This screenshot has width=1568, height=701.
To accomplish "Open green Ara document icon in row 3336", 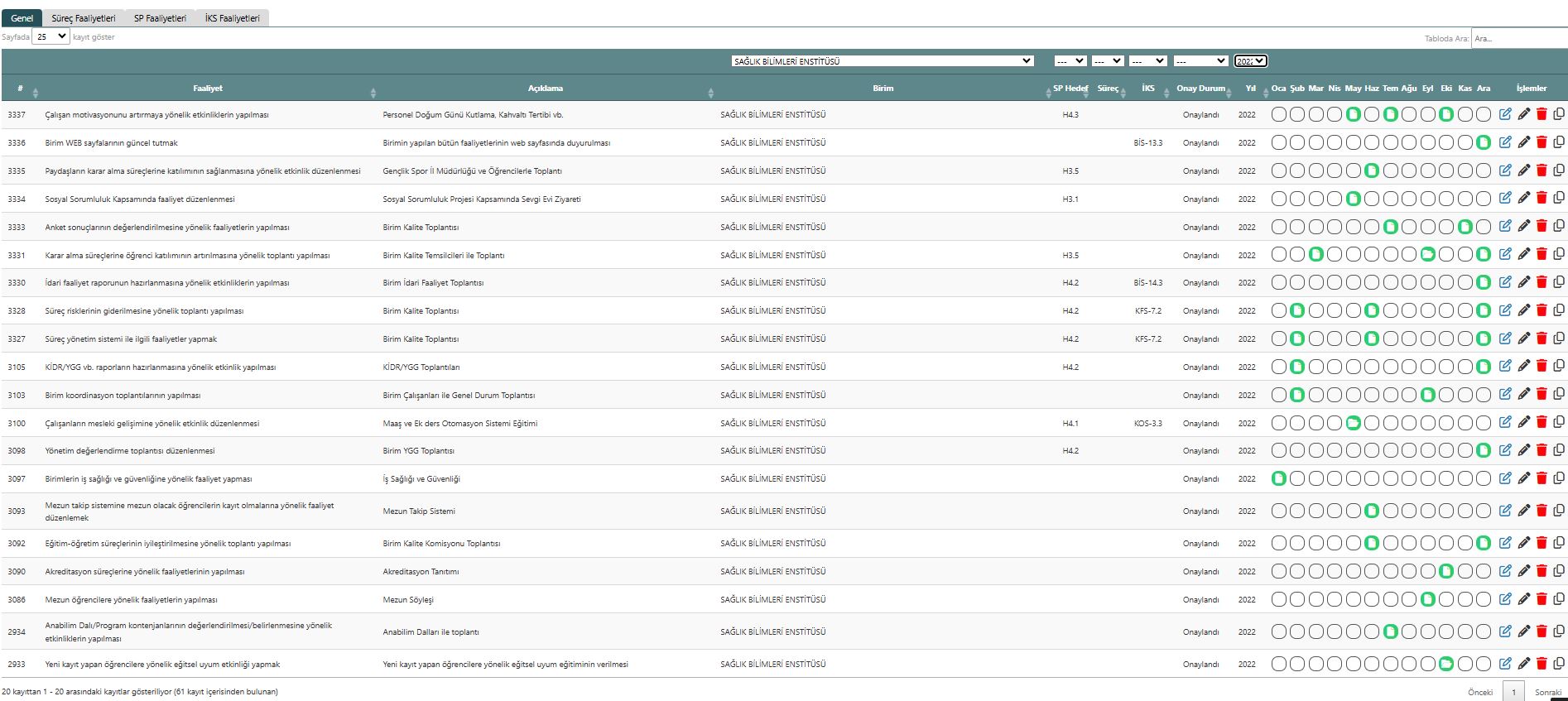I will [x=1484, y=143].
